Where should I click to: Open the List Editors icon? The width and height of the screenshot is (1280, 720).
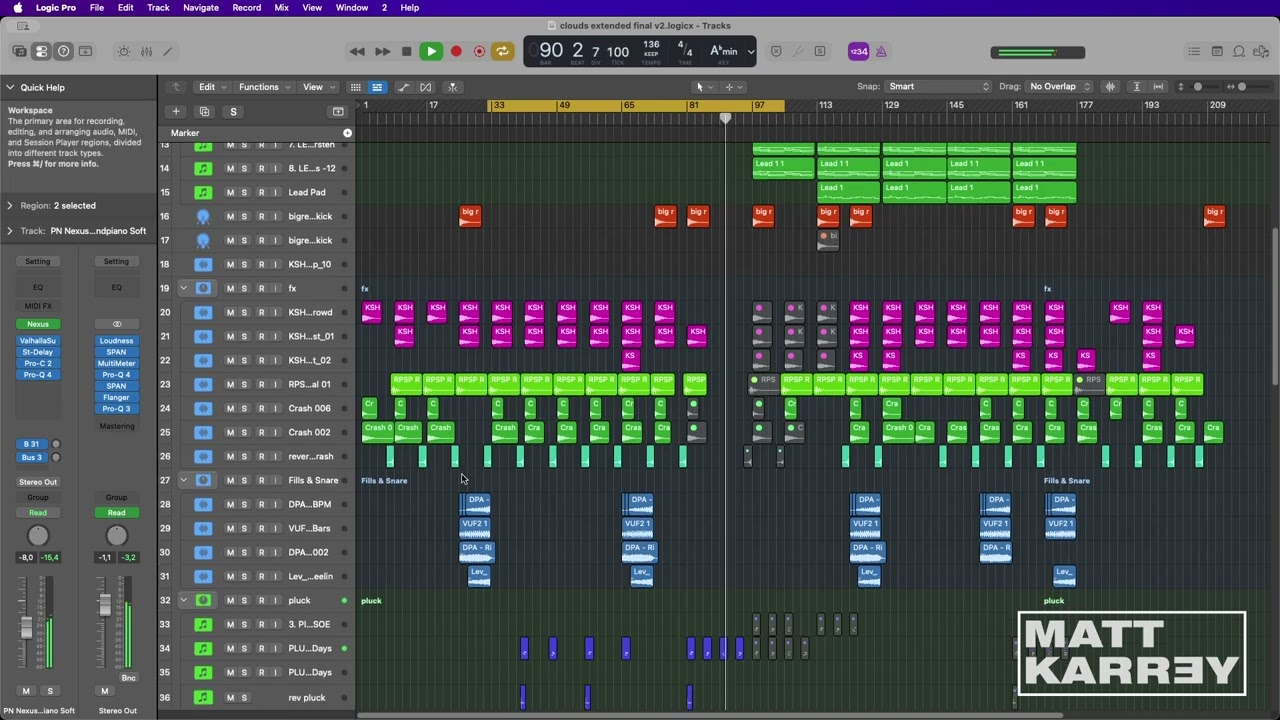click(x=1194, y=51)
